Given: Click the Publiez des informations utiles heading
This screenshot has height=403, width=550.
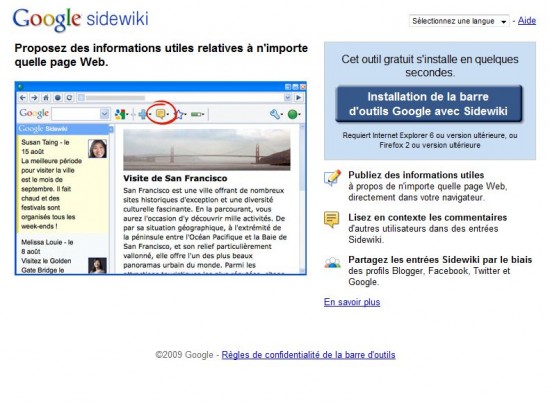Looking at the screenshot, I should (x=416, y=175).
